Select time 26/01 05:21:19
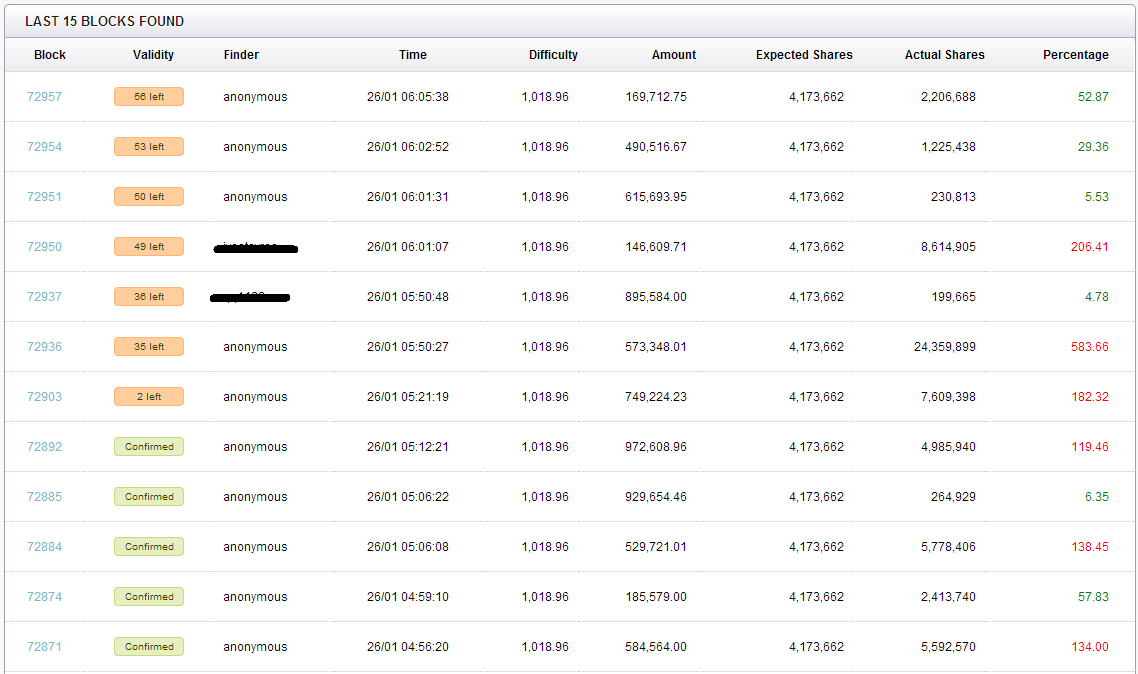This screenshot has height=674, width=1138. click(408, 397)
